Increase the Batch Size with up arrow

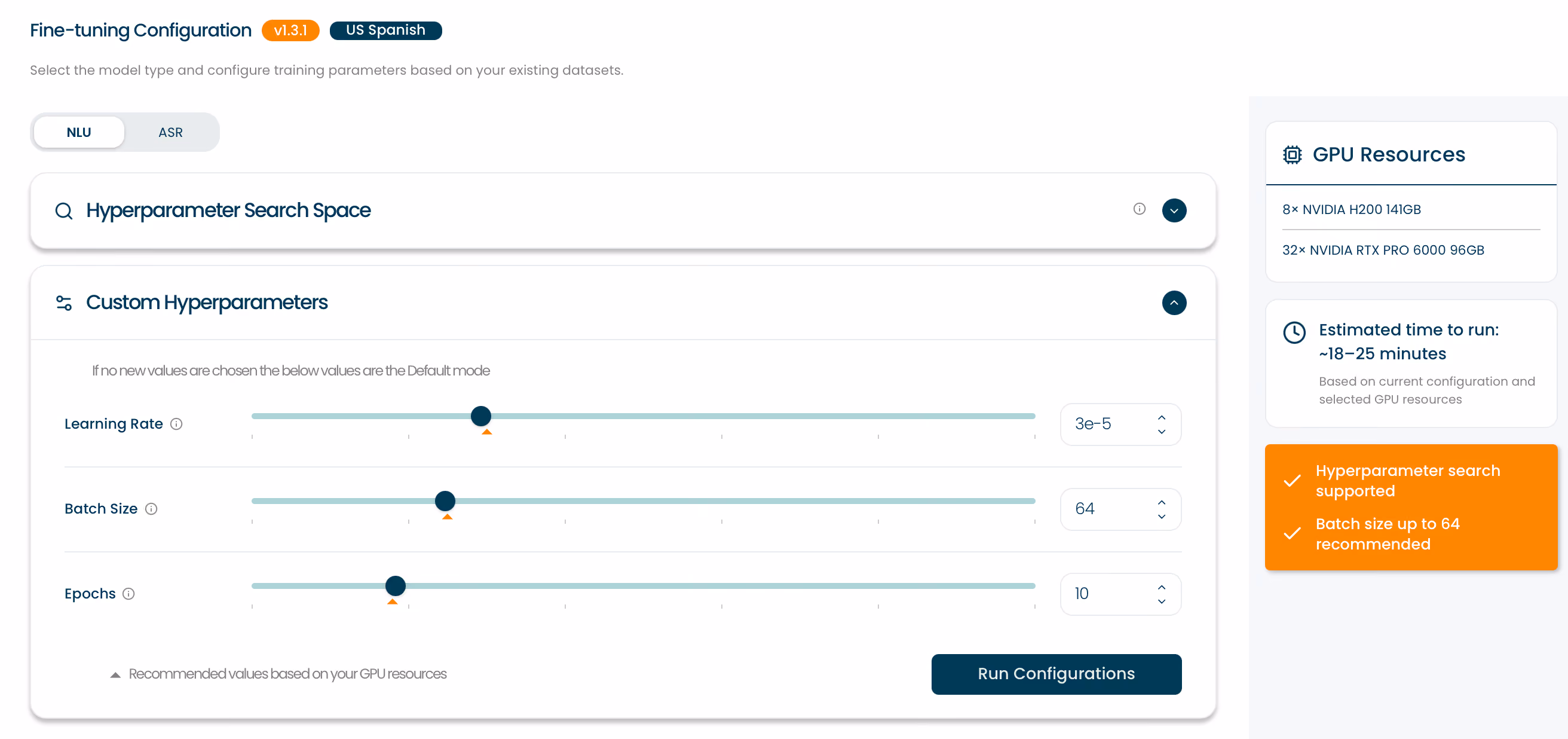1161,502
